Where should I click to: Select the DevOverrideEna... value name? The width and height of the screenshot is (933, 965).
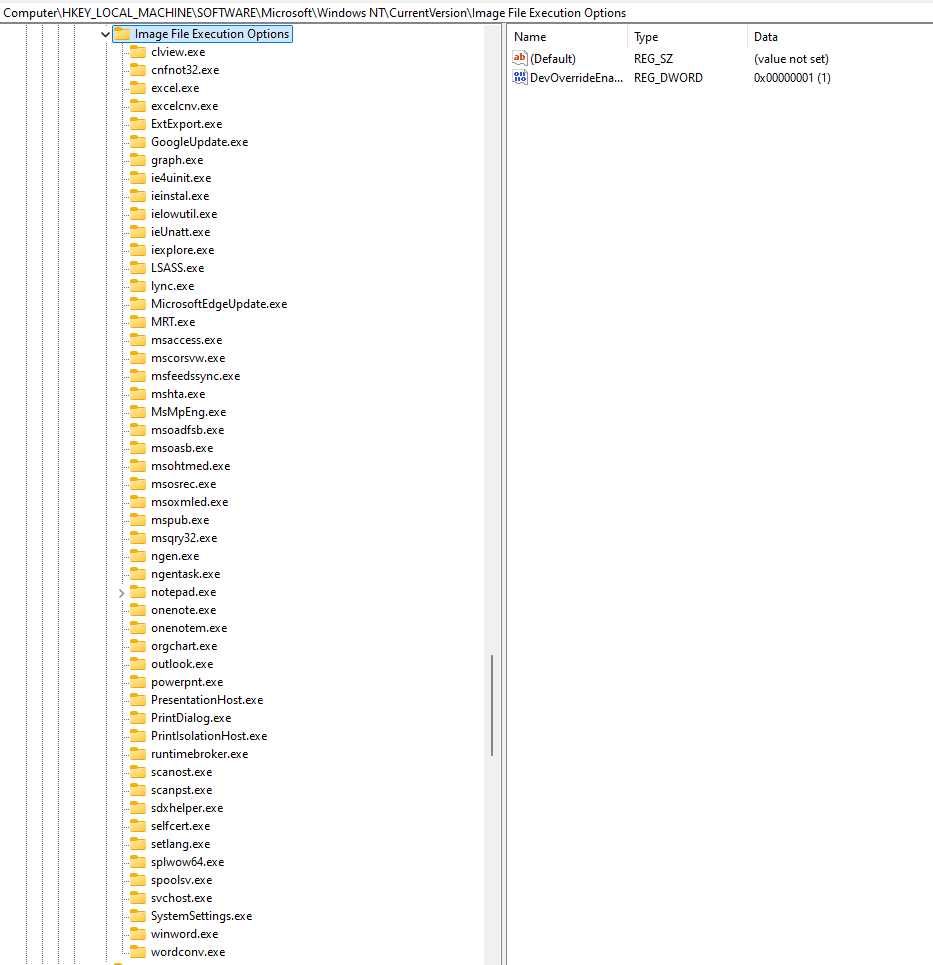[576, 78]
